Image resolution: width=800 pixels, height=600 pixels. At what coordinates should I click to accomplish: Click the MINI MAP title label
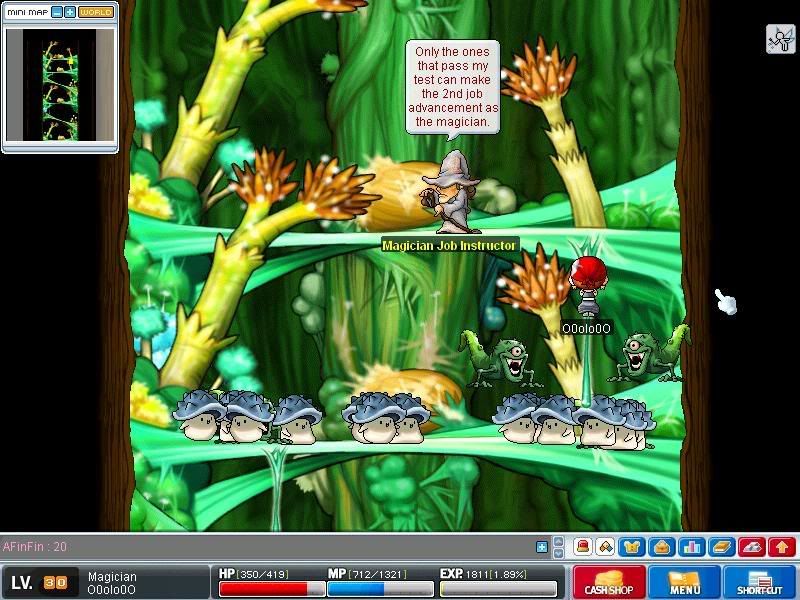click(x=28, y=12)
